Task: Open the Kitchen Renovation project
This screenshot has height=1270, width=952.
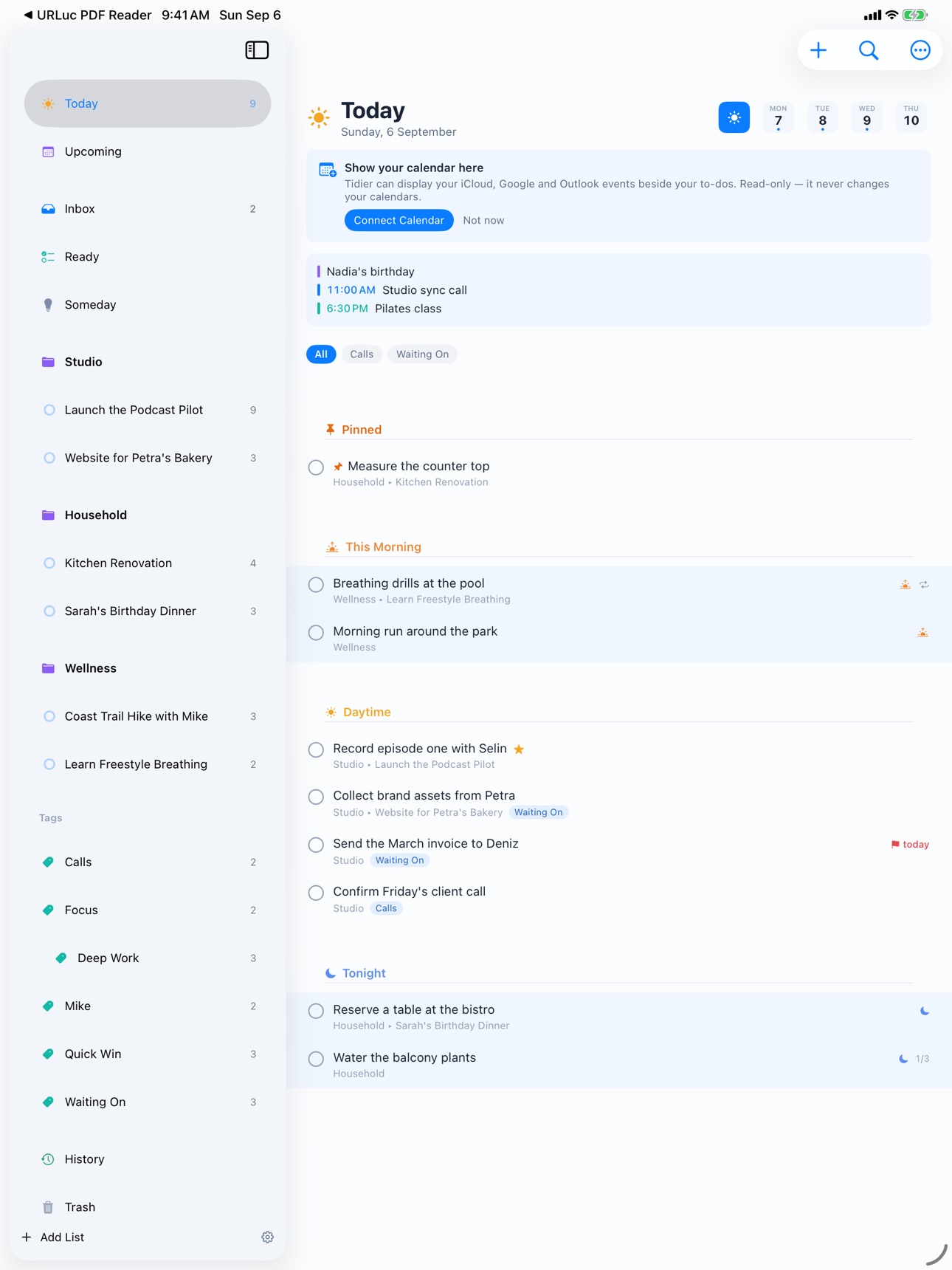Action: pyautogui.click(x=148, y=563)
